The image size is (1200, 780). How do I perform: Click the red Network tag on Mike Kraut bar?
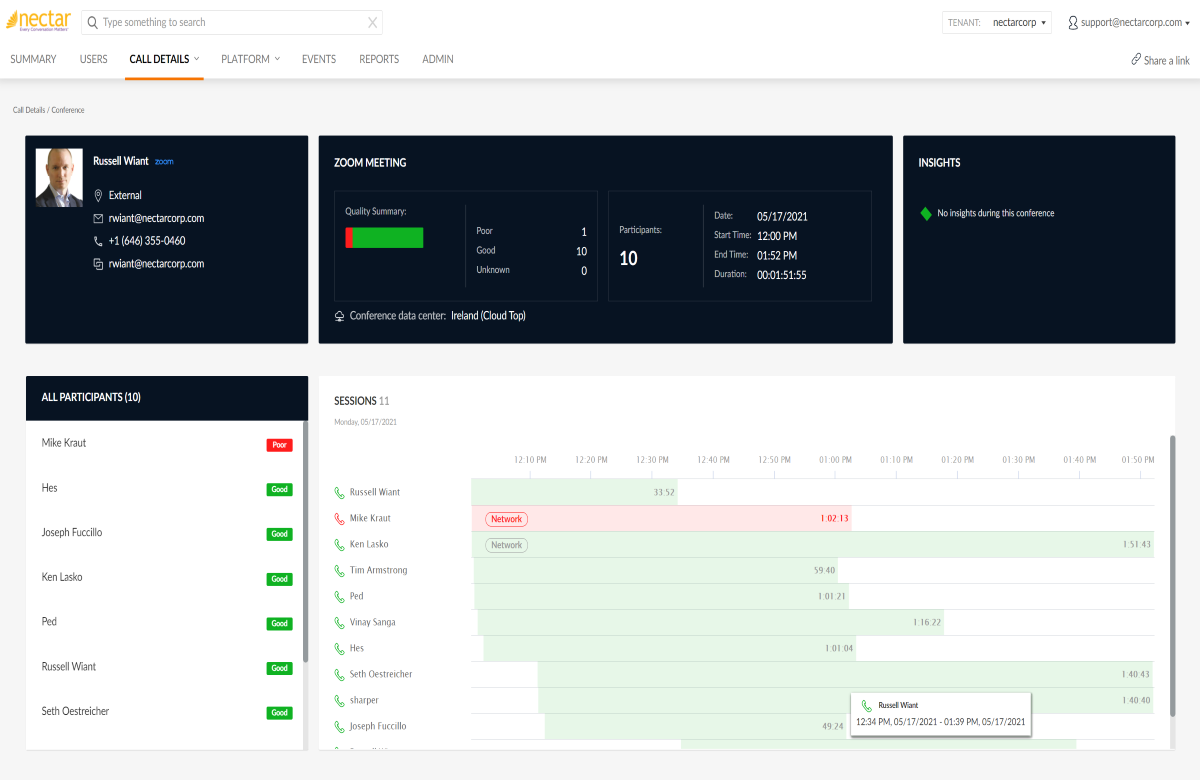[506, 519]
